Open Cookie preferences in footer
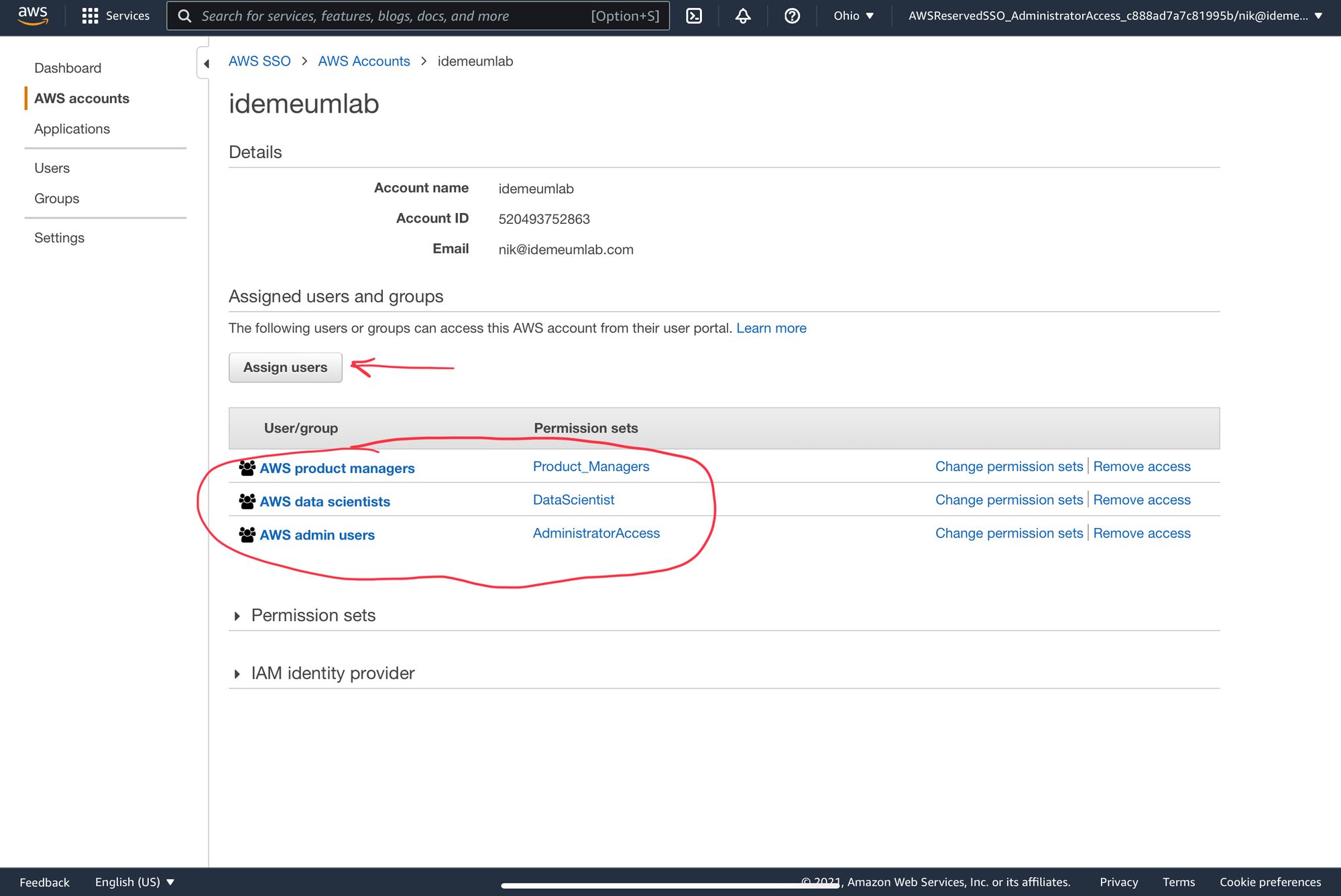 pos(1270,882)
